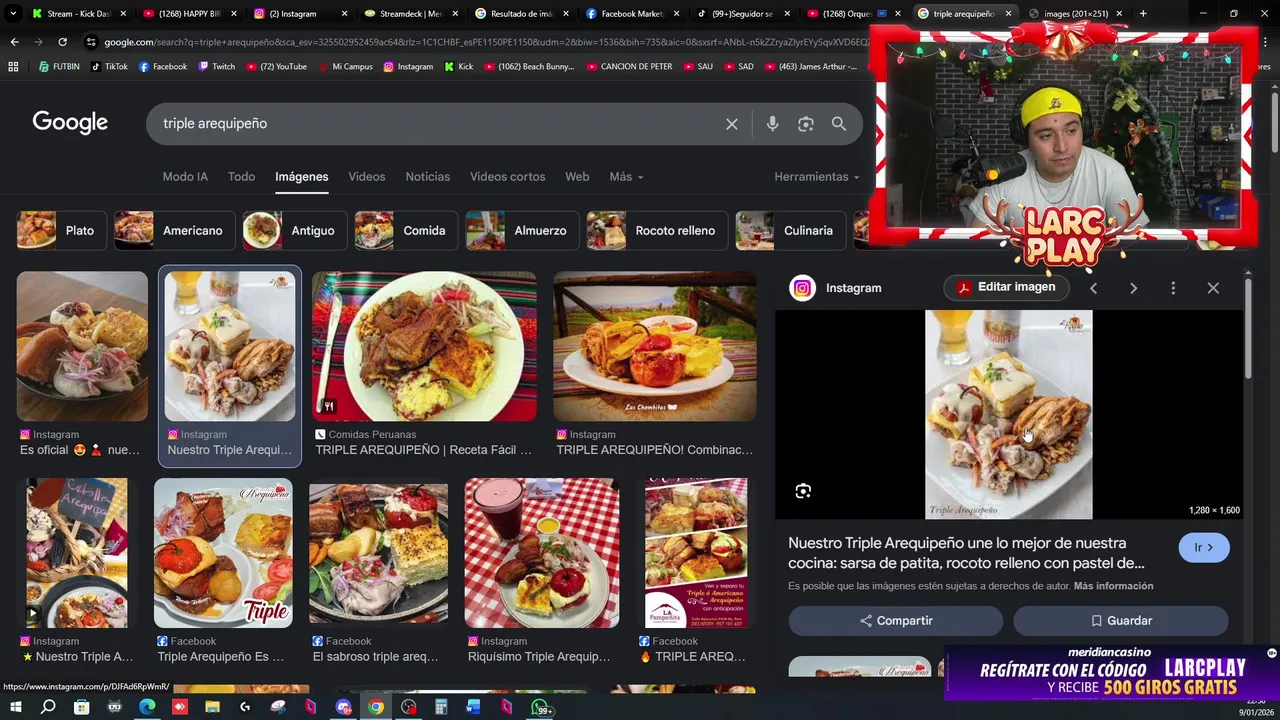The height and width of the screenshot is (720, 1280).
Task: Reload the page
Action: point(62,42)
